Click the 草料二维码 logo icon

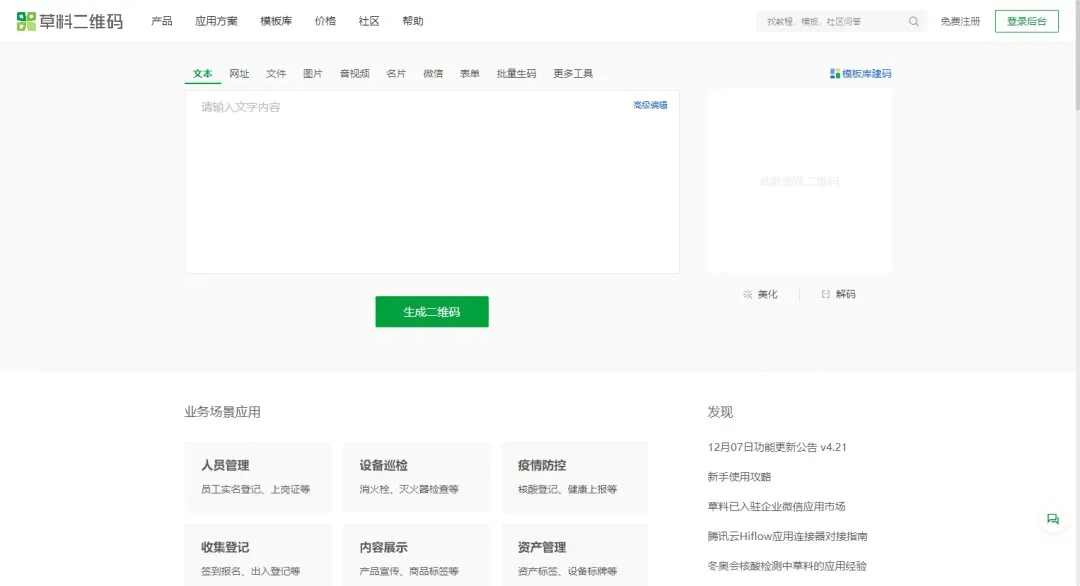(x=26, y=21)
